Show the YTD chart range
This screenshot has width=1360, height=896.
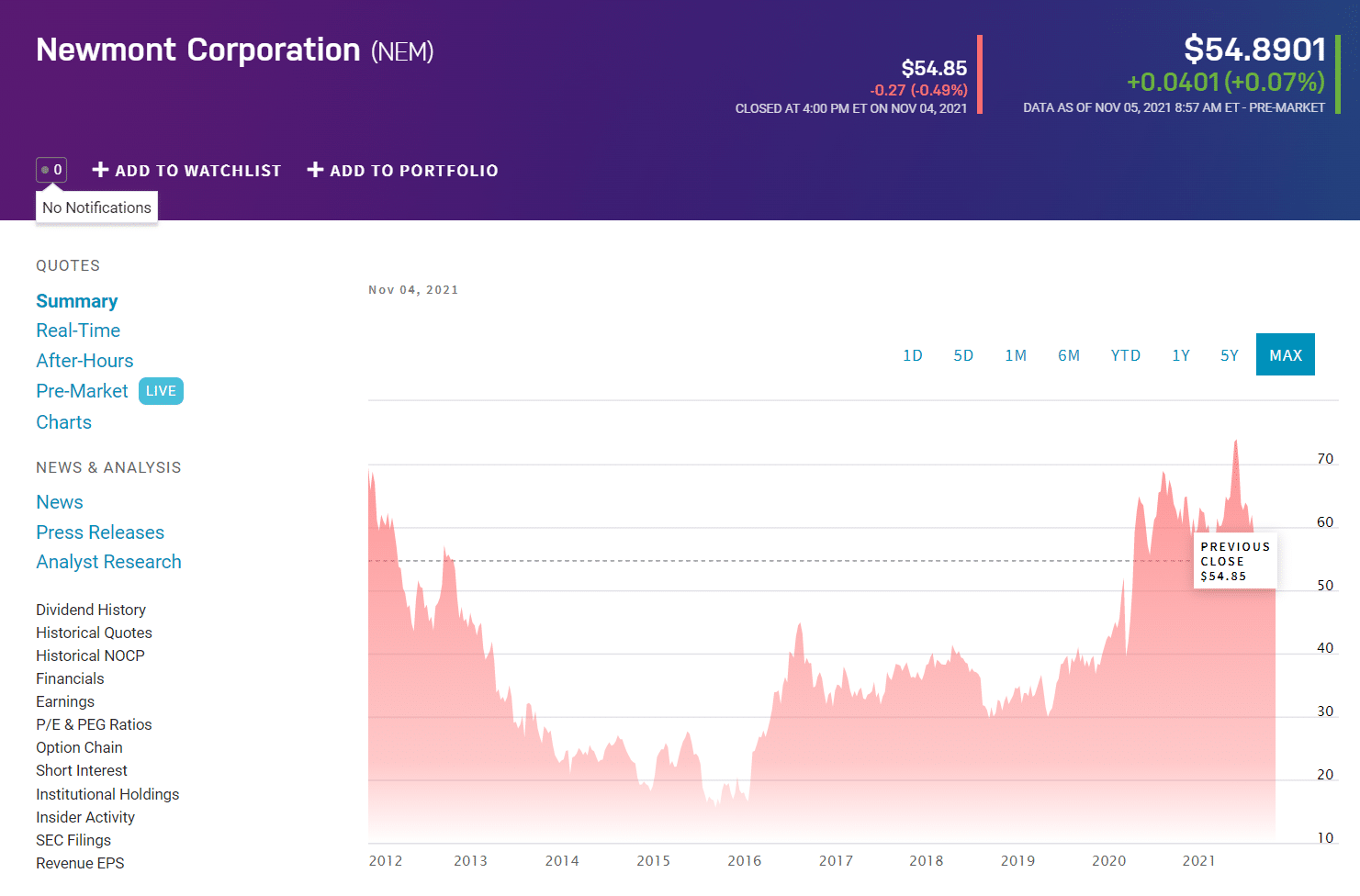tap(1126, 355)
